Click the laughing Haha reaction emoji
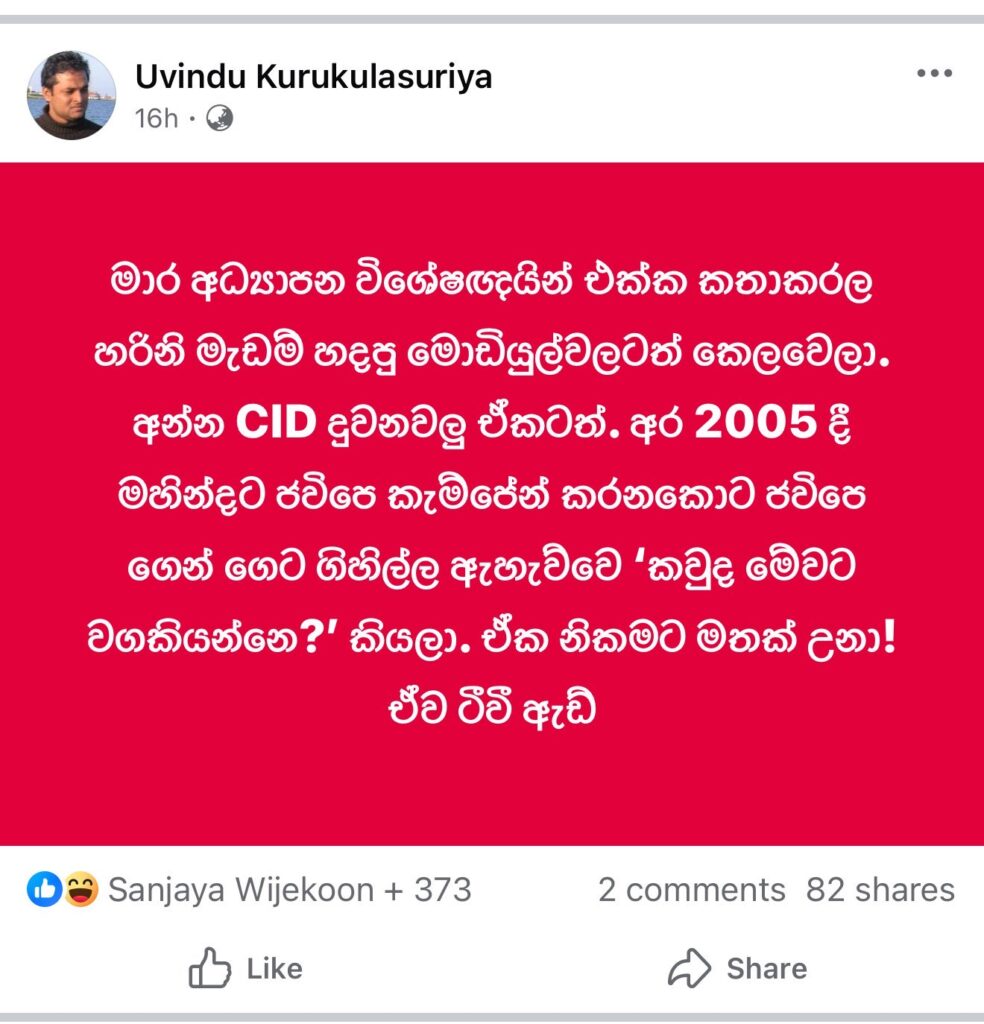Screen dimensions: 984x1024 coord(81,889)
